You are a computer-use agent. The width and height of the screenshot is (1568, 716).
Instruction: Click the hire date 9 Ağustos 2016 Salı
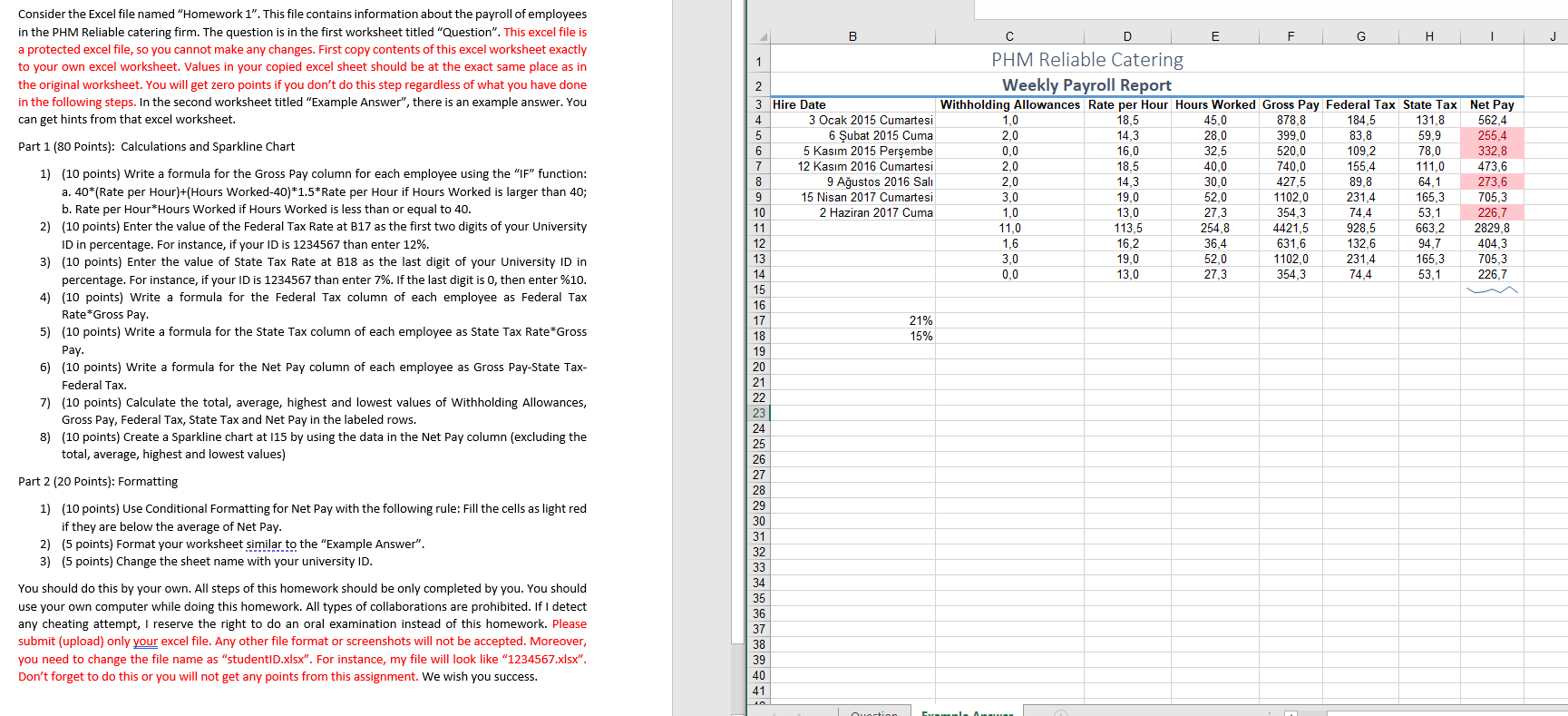point(852,181)
